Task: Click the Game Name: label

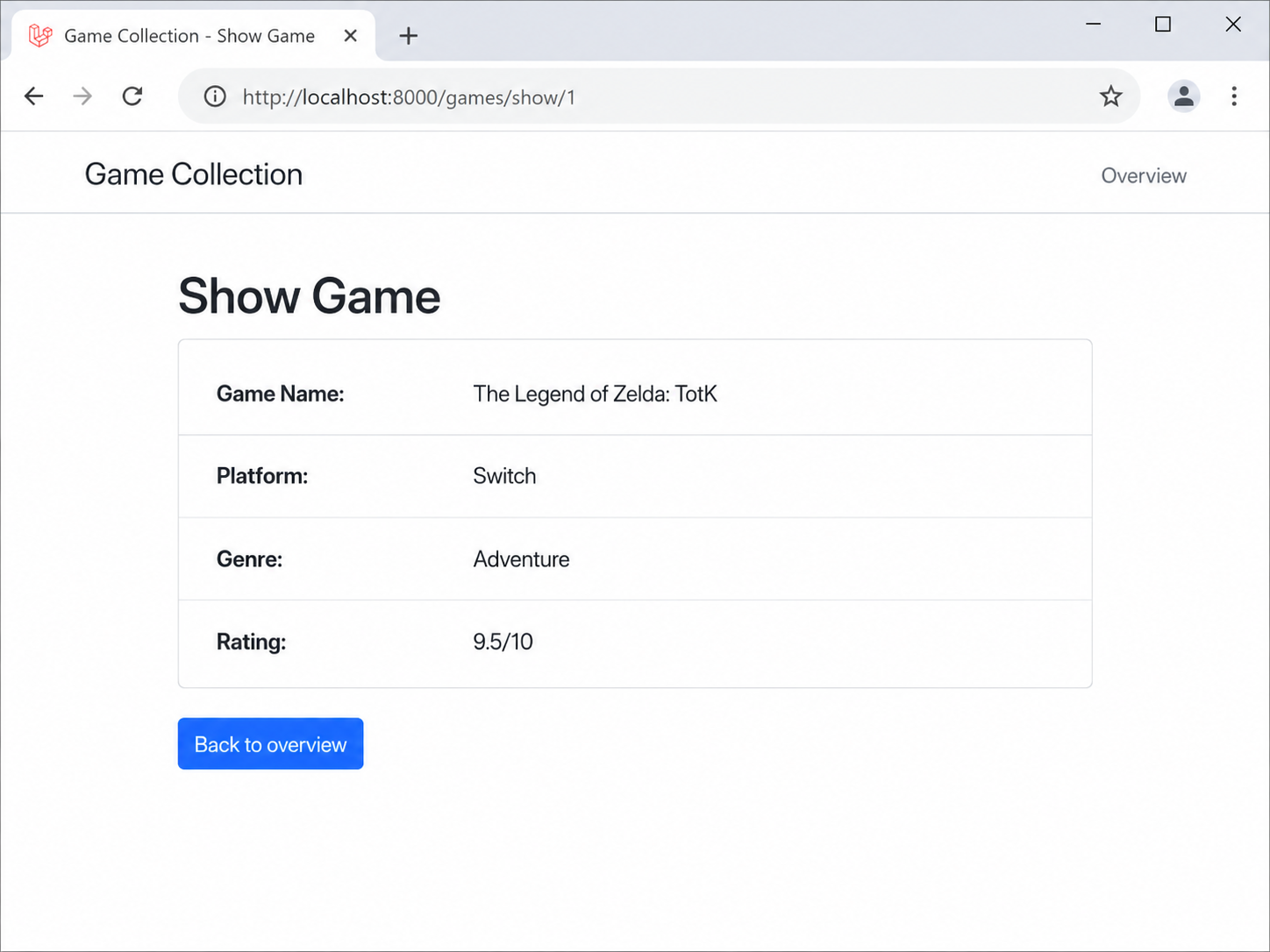Action: coord(280,394)
